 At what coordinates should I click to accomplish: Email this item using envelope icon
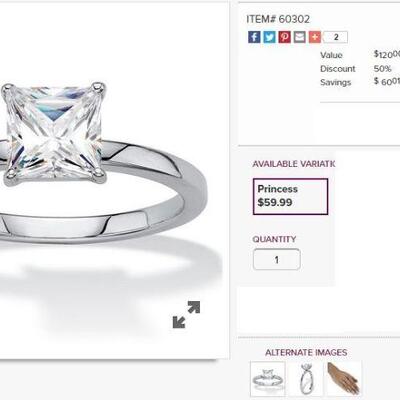tap(300, 37)
